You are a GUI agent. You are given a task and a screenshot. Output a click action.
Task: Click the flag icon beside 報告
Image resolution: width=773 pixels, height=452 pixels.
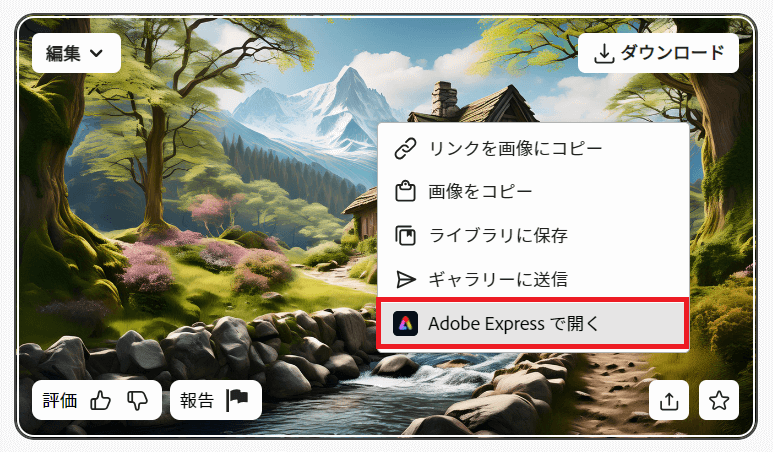point(237,400)
